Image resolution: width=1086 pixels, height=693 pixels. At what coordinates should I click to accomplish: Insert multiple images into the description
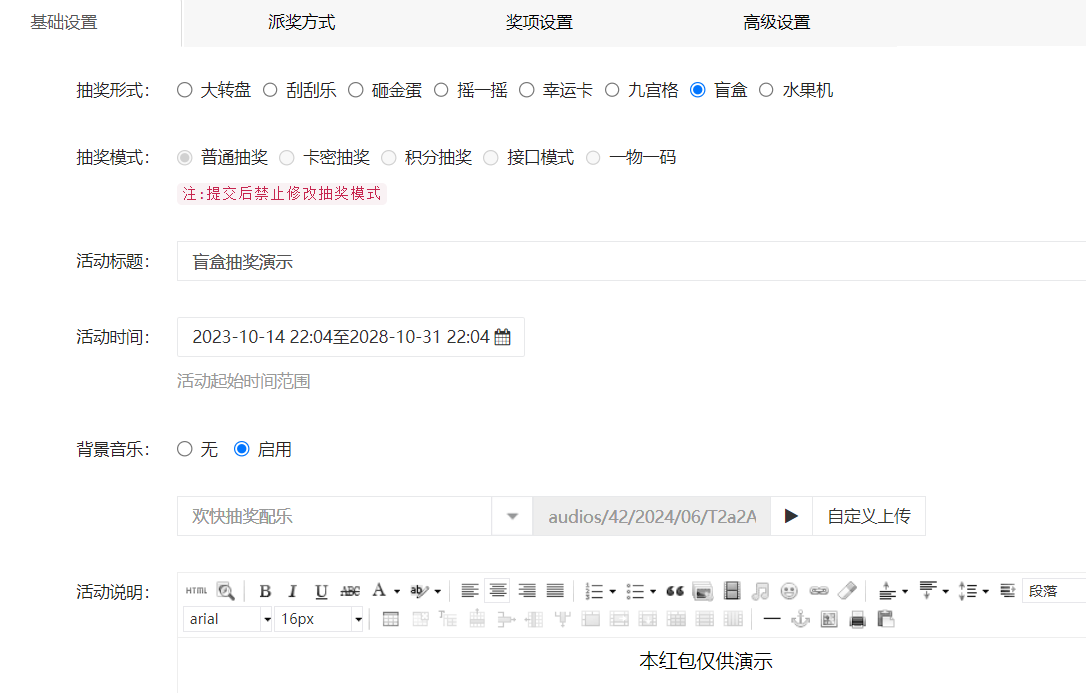(x=703, y=591)
